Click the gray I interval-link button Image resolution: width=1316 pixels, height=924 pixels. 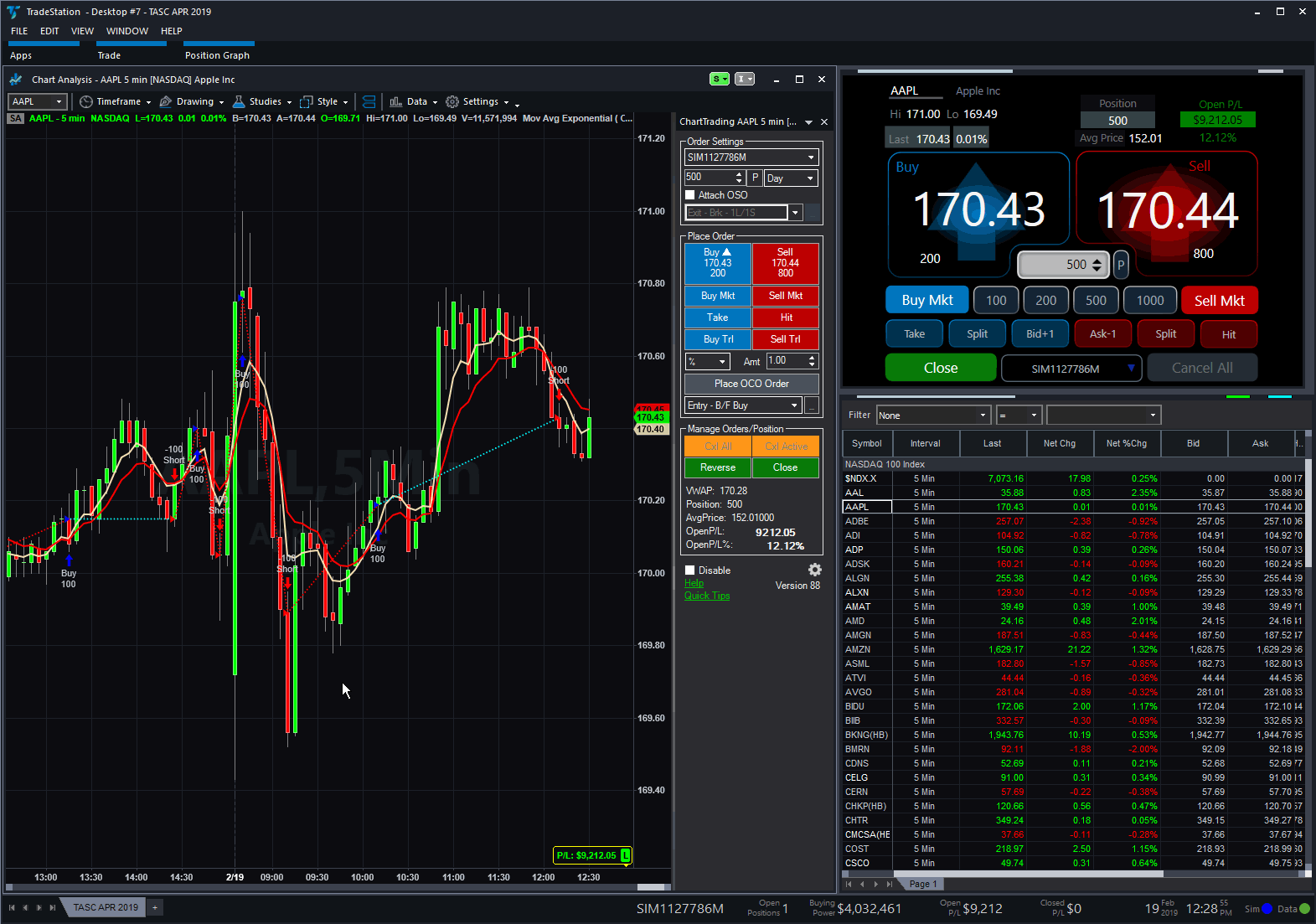pyautogui.click(x=745, y=79)
